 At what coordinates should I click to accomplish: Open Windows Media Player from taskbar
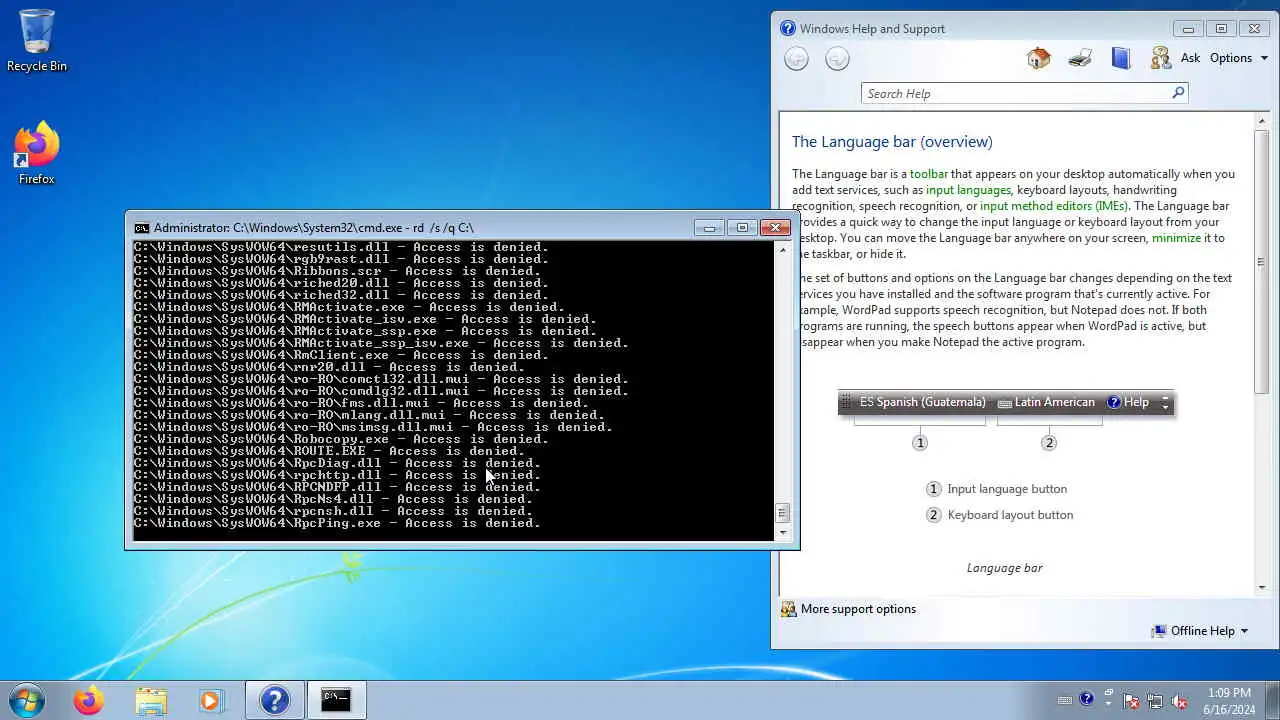click(x=211, y=700)
